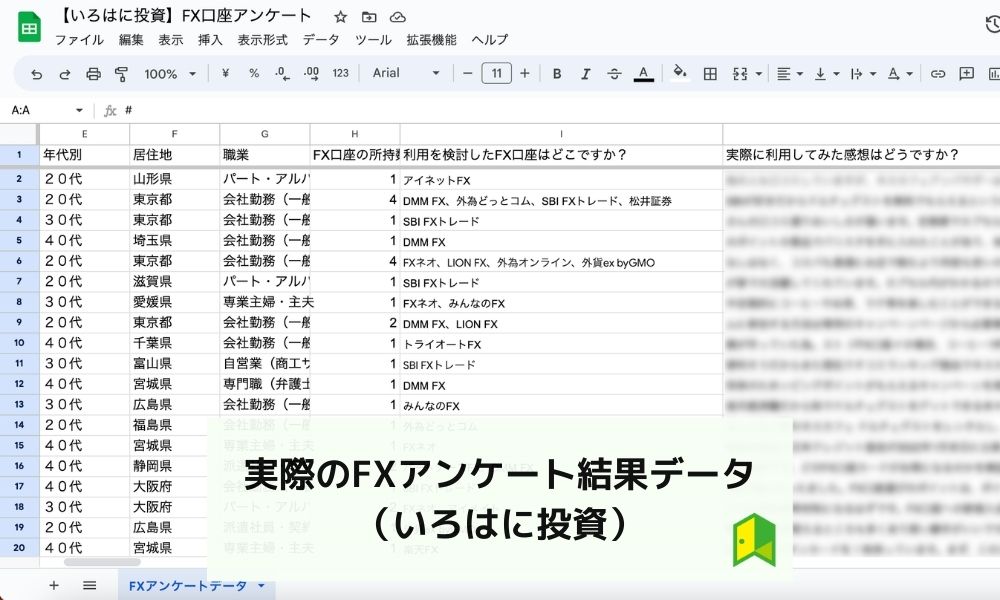Select column G header
The image size is (1000, 600).
(x=265, y=134)
